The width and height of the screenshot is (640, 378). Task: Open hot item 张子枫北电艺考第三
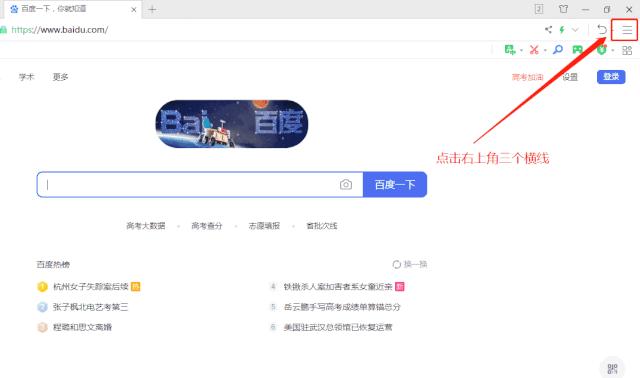tap(91, 307)
